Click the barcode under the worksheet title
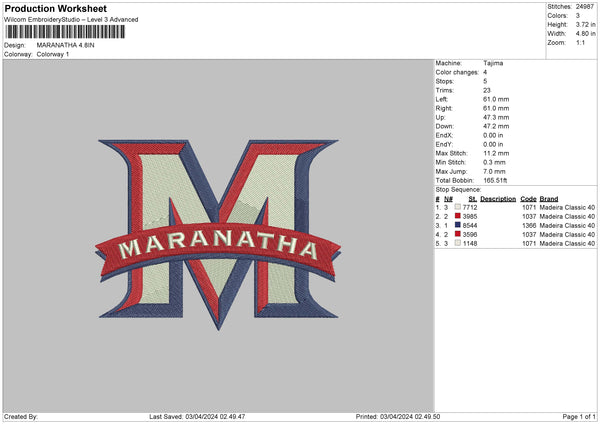The height and width of the screenshot is (424, 600). point(65,32)
